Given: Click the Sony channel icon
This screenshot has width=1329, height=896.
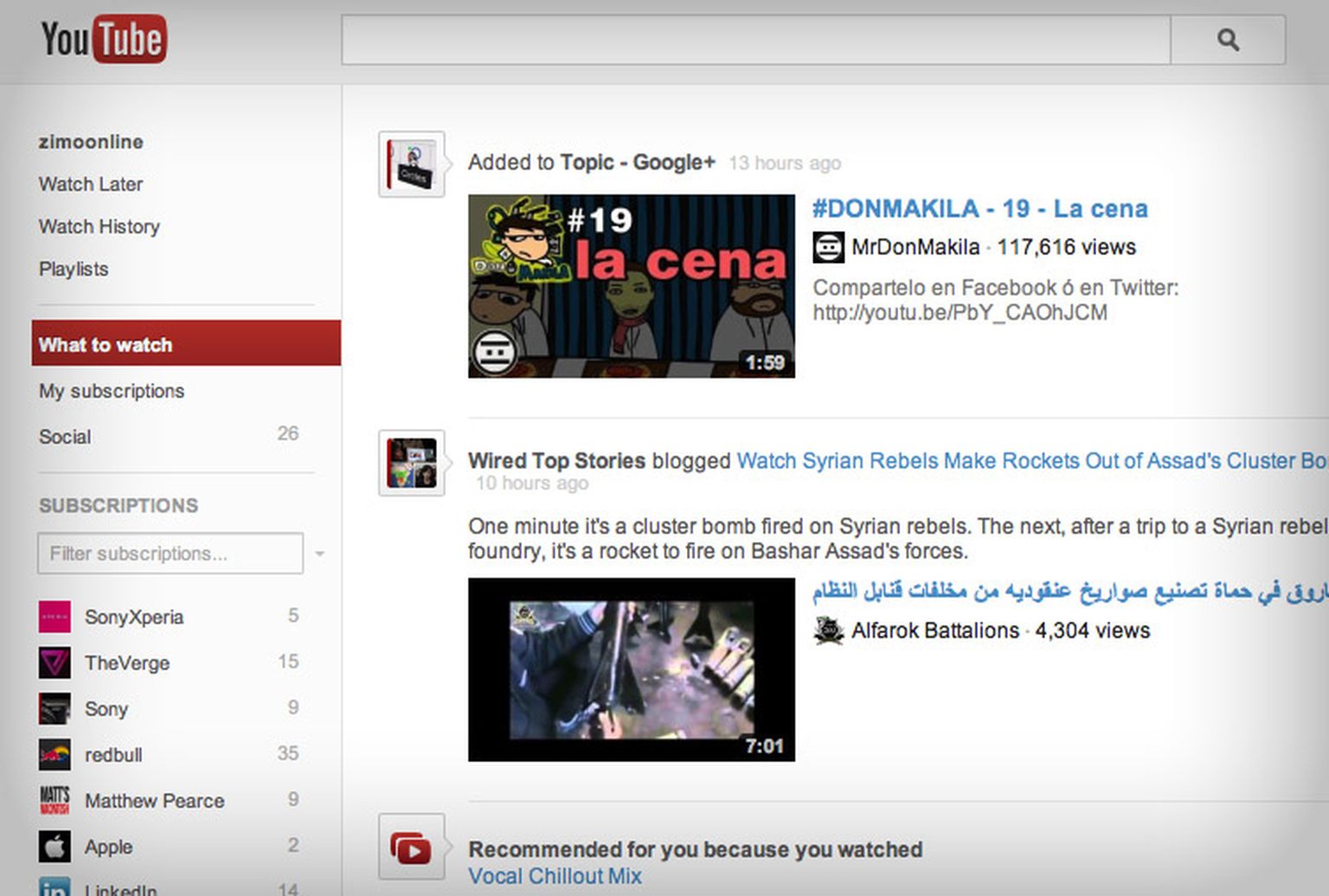Looking at the screenshot, I should 55,708.
